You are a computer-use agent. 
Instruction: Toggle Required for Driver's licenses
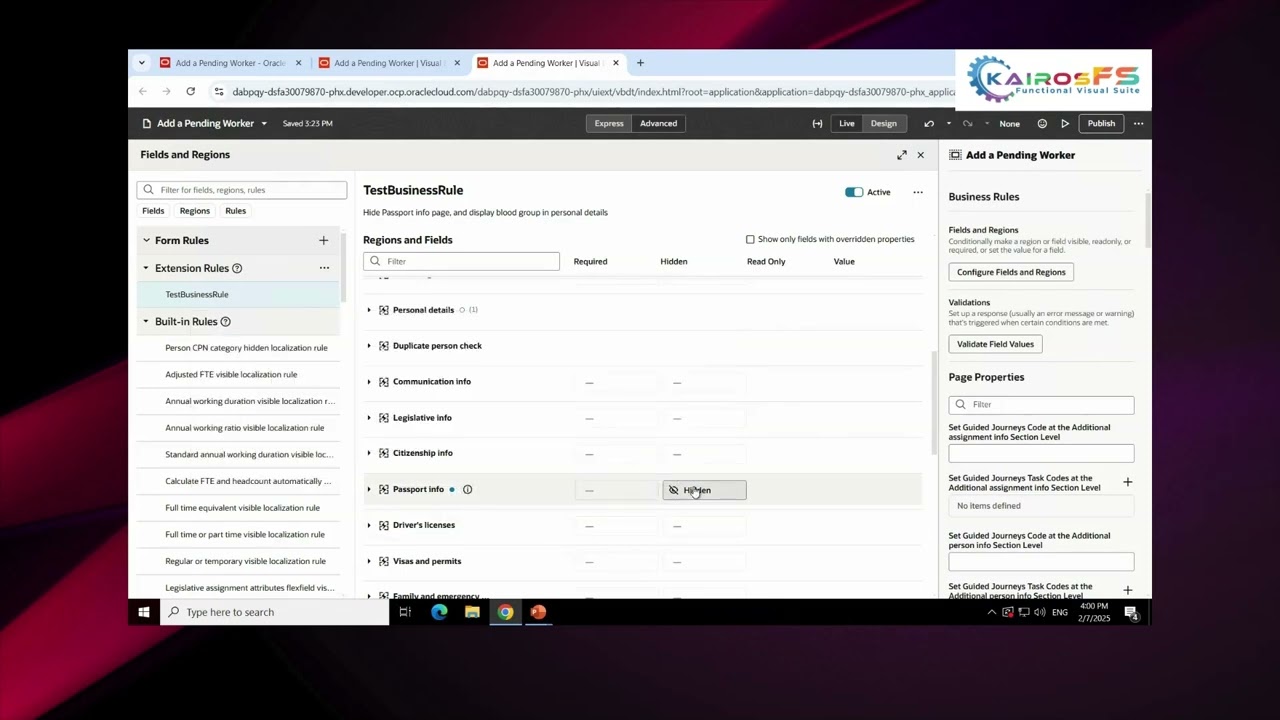pos(616,525)
